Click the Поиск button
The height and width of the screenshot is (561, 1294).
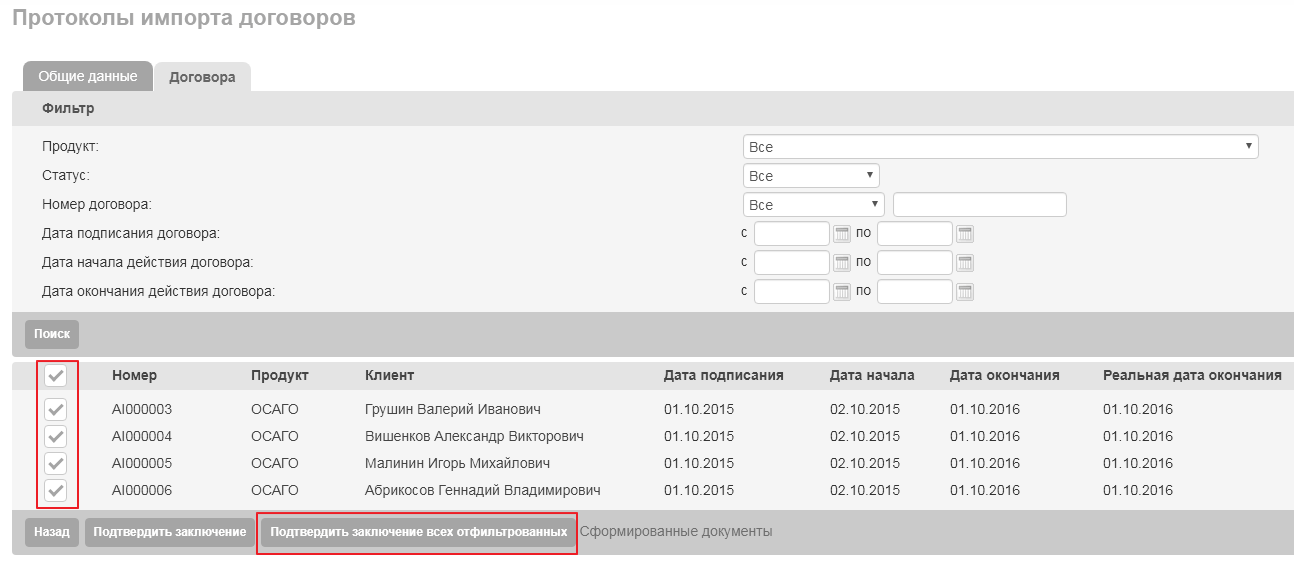tap(52, 334)
